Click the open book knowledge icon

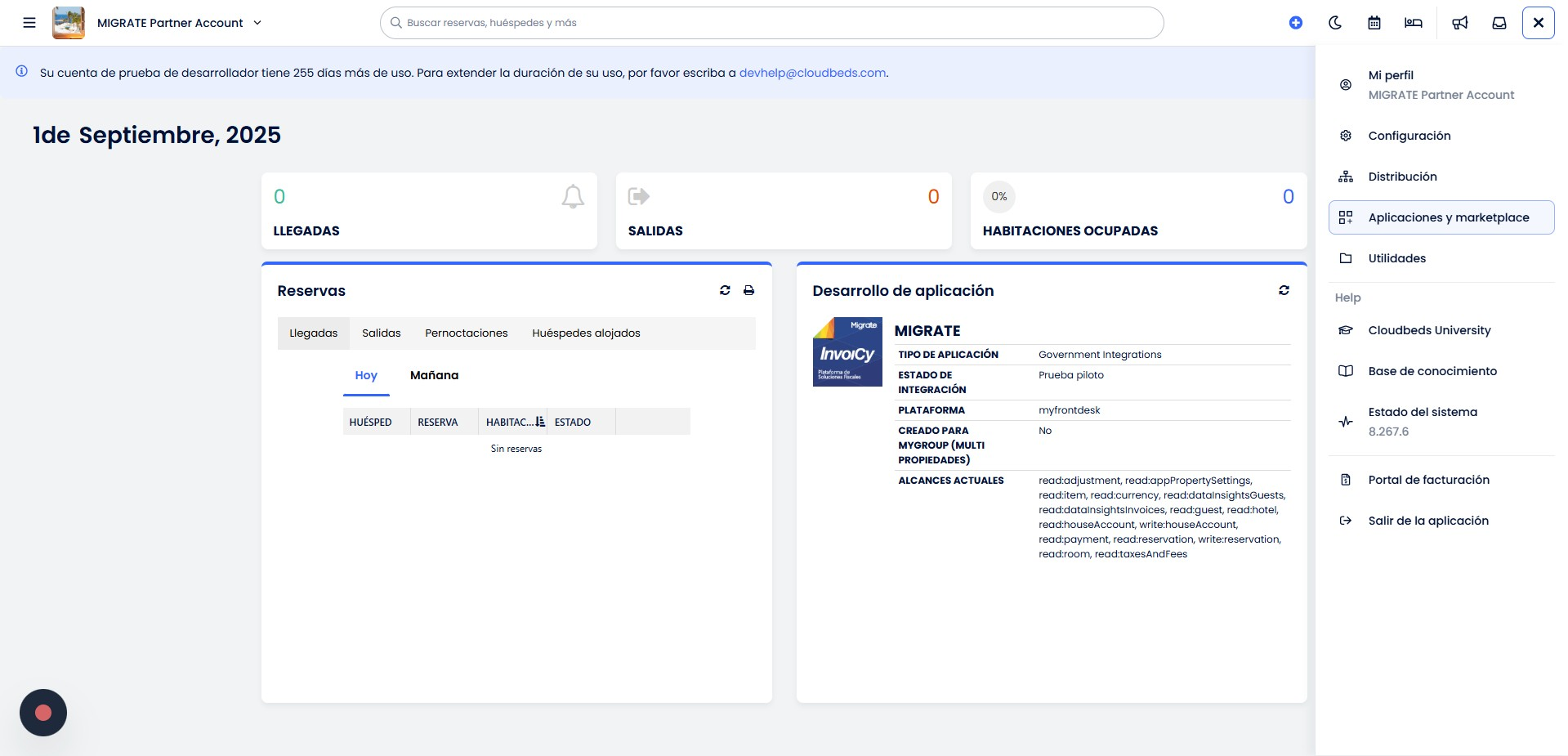pyautogui.click(x=1346, y=371)
